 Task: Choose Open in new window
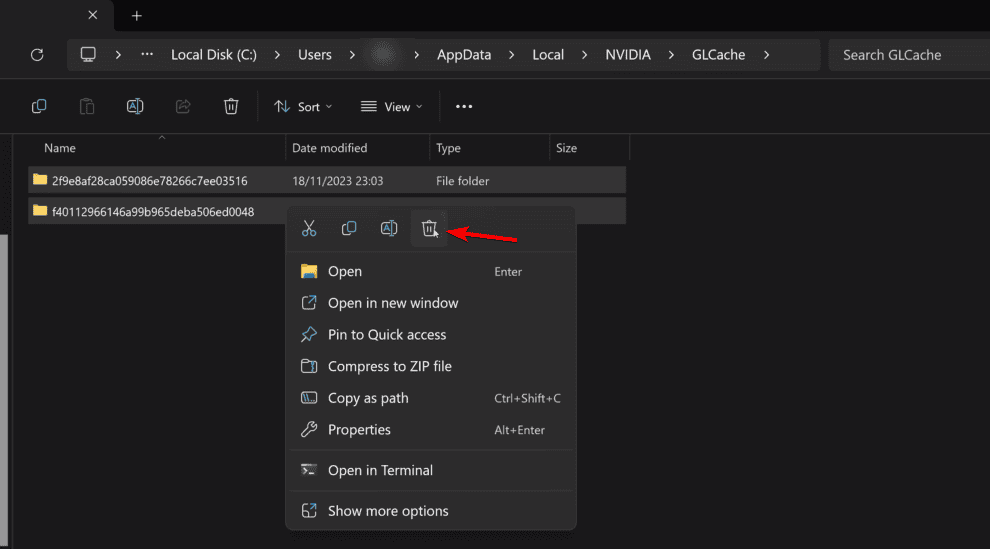tap(431, 303)
